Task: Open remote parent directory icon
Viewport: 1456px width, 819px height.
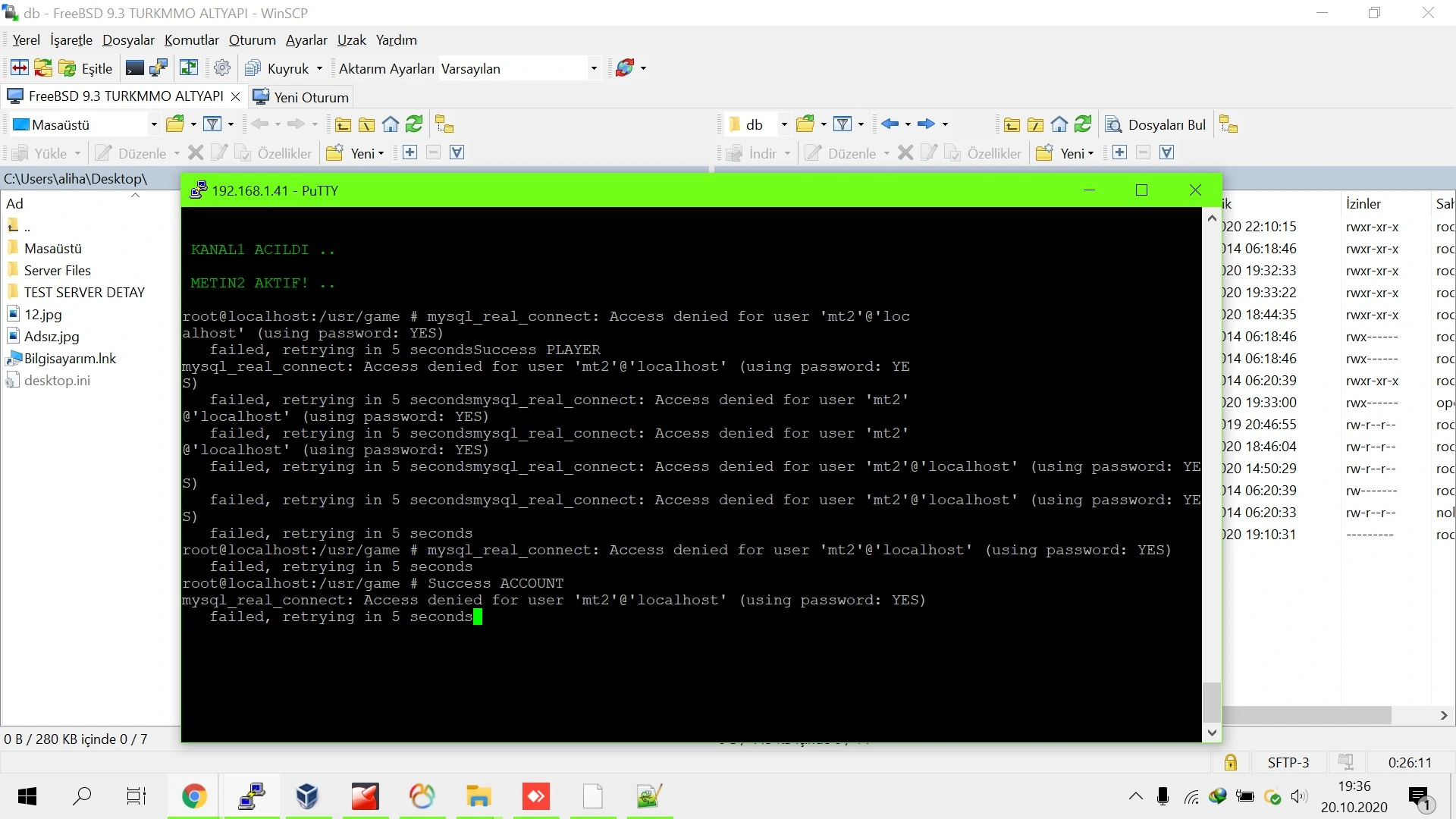Action: 1012,124
